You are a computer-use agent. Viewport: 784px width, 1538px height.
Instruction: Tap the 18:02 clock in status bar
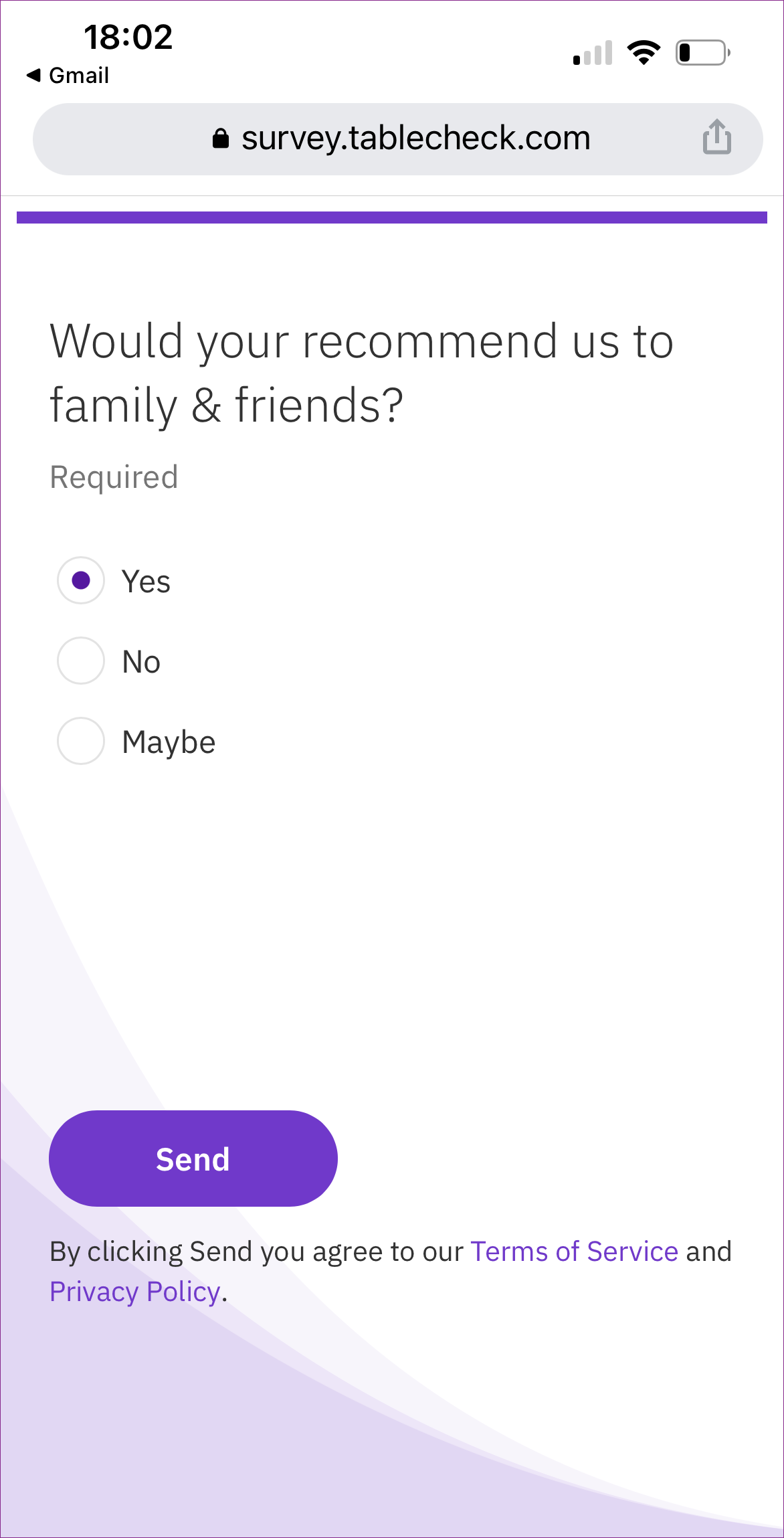pos(128,37)
